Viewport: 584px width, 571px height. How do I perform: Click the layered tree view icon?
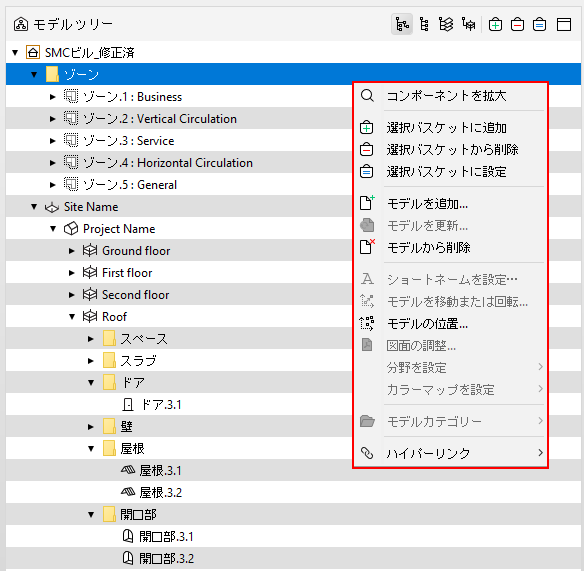point(446,25)
